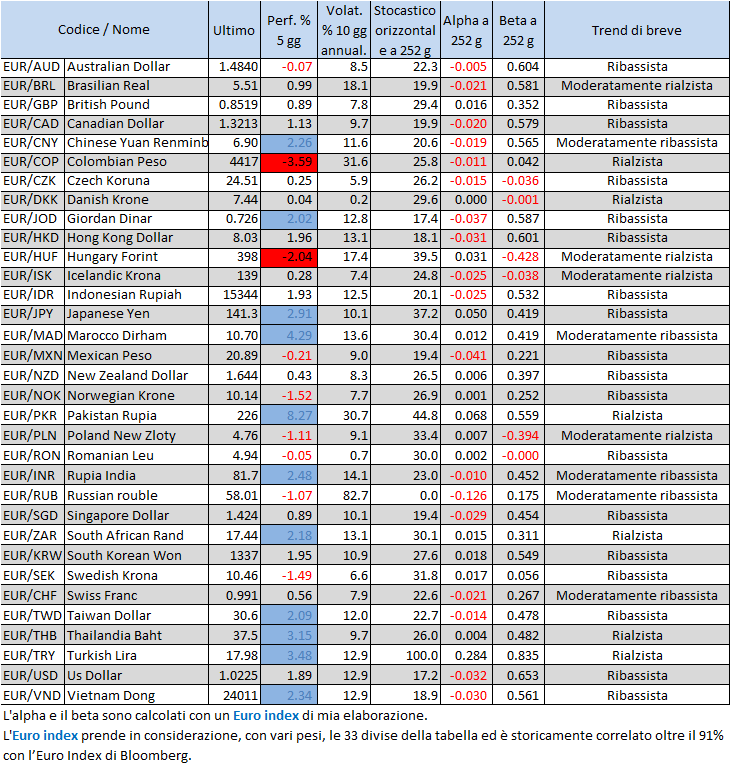
Task: Click the -1.52 performance for Norwegian Krone
Action: pos(289,396)
